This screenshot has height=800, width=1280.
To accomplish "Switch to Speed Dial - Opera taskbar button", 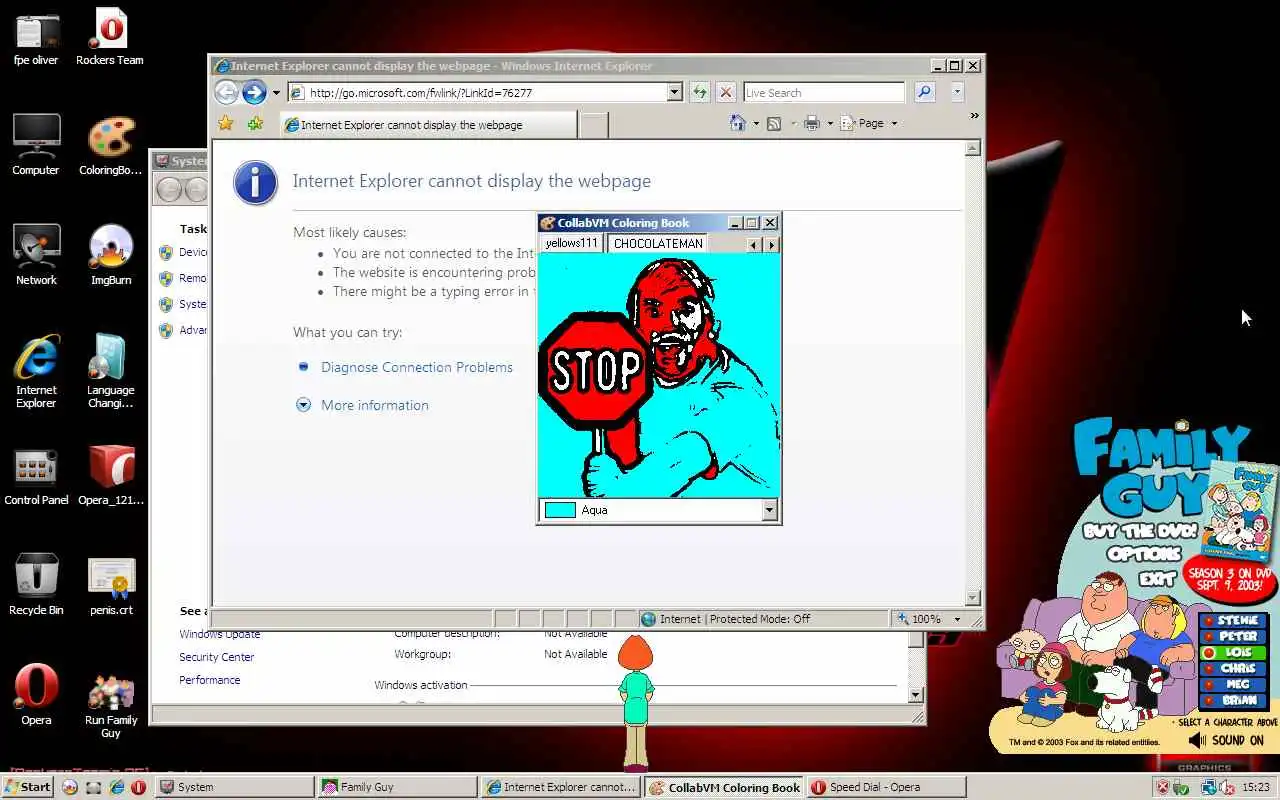I will 886,787.
